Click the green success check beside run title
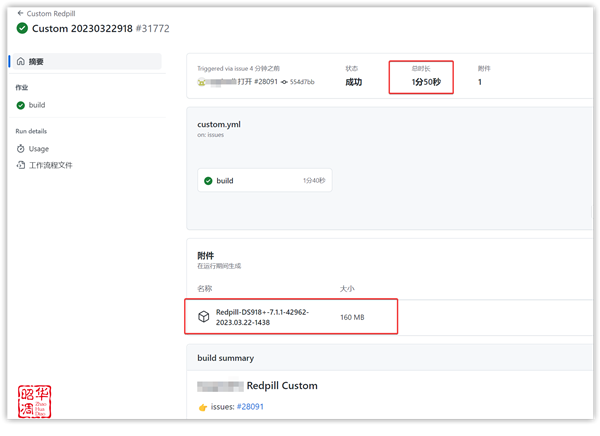Screen dimensions: 600x436 coord(22,28)
